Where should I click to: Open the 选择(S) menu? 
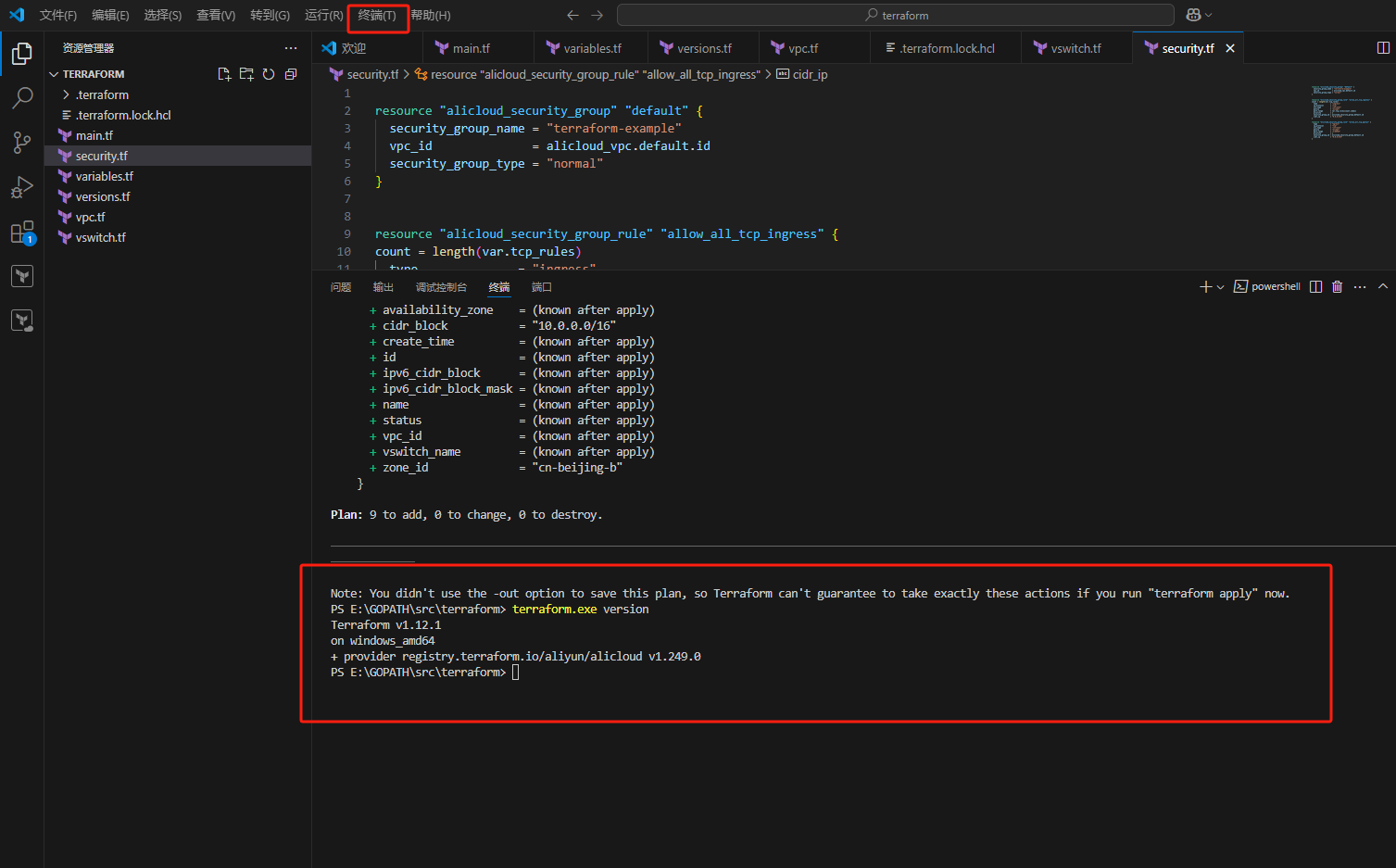click(163, 15)
